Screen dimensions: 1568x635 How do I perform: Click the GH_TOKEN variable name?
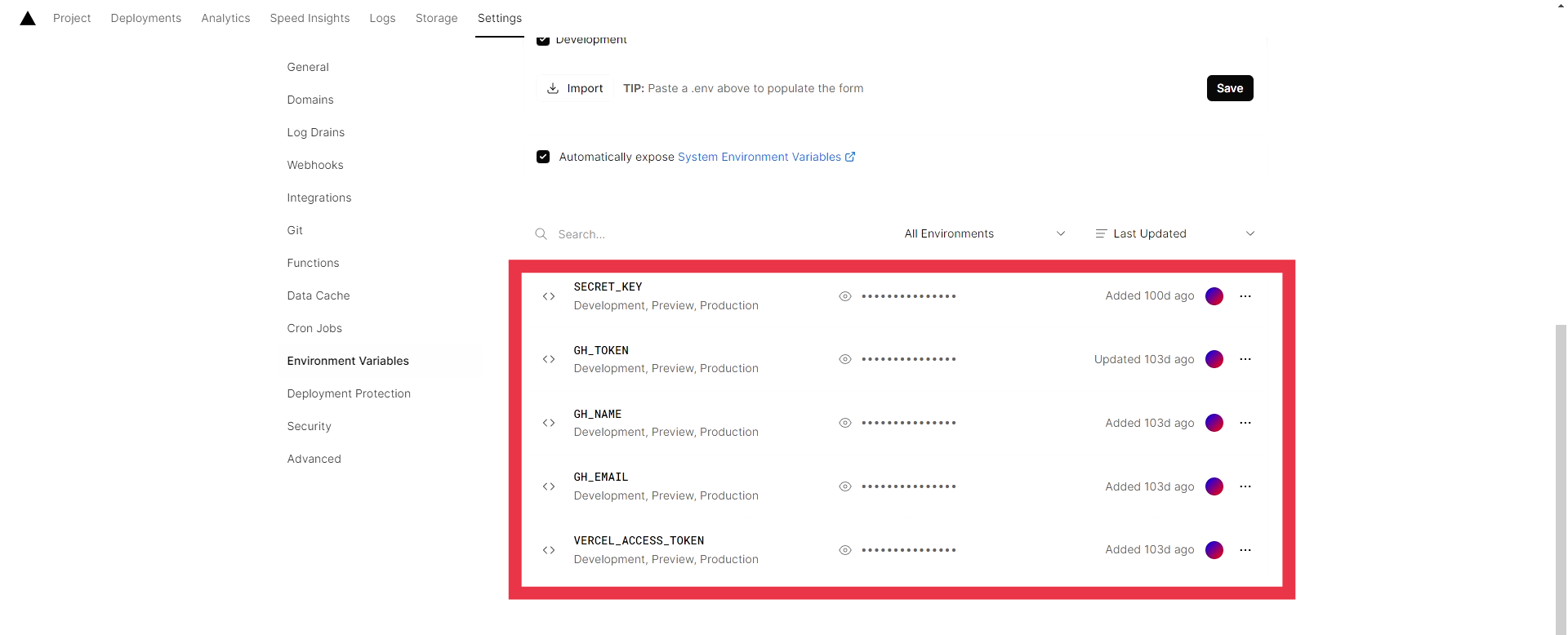coord(601,350)
